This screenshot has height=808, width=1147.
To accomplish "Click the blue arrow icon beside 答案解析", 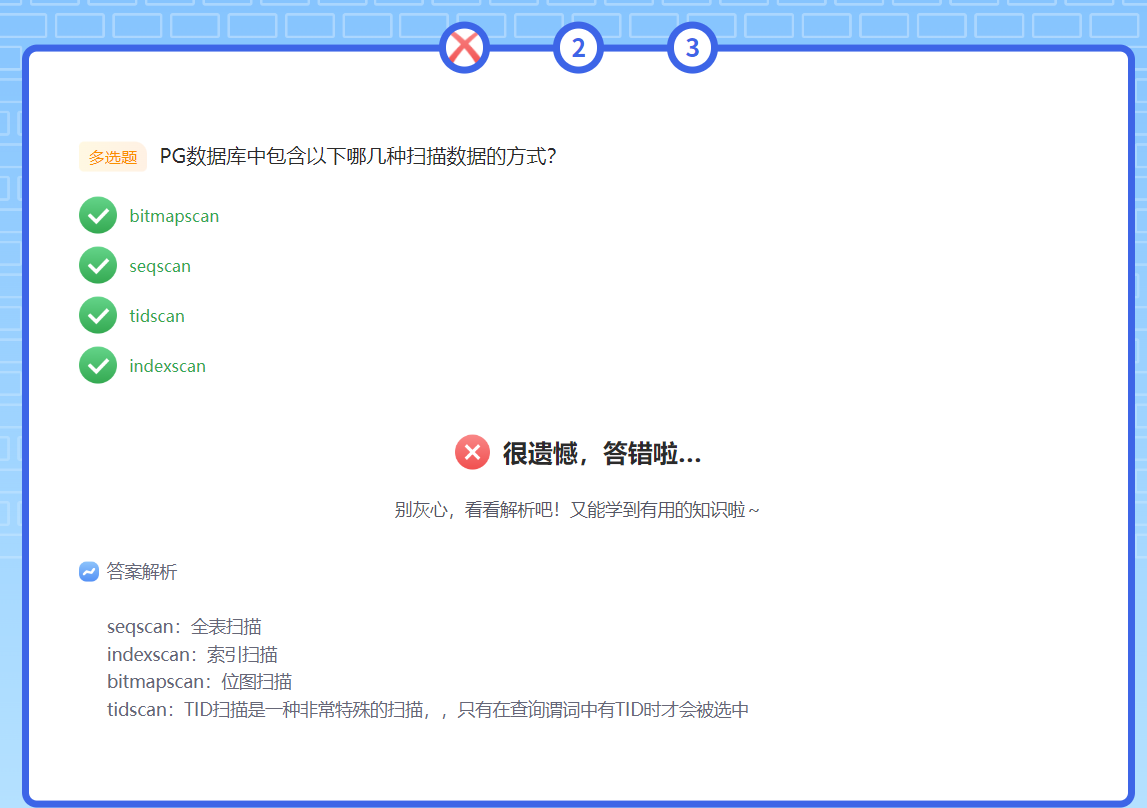I will point(87,571).
